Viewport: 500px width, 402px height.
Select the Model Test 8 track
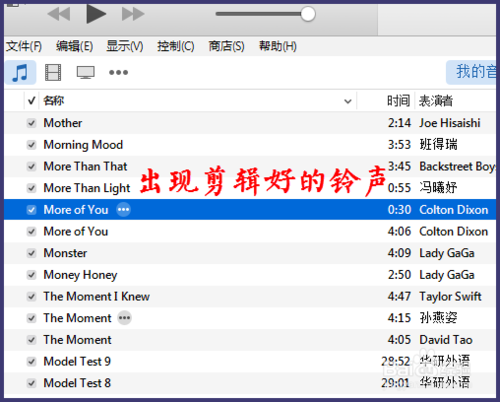pyautogui.click(x=77, y=383)
